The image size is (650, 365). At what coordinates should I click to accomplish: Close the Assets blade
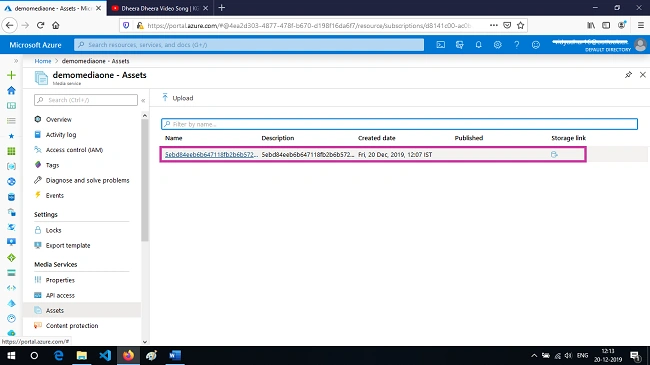643,75
